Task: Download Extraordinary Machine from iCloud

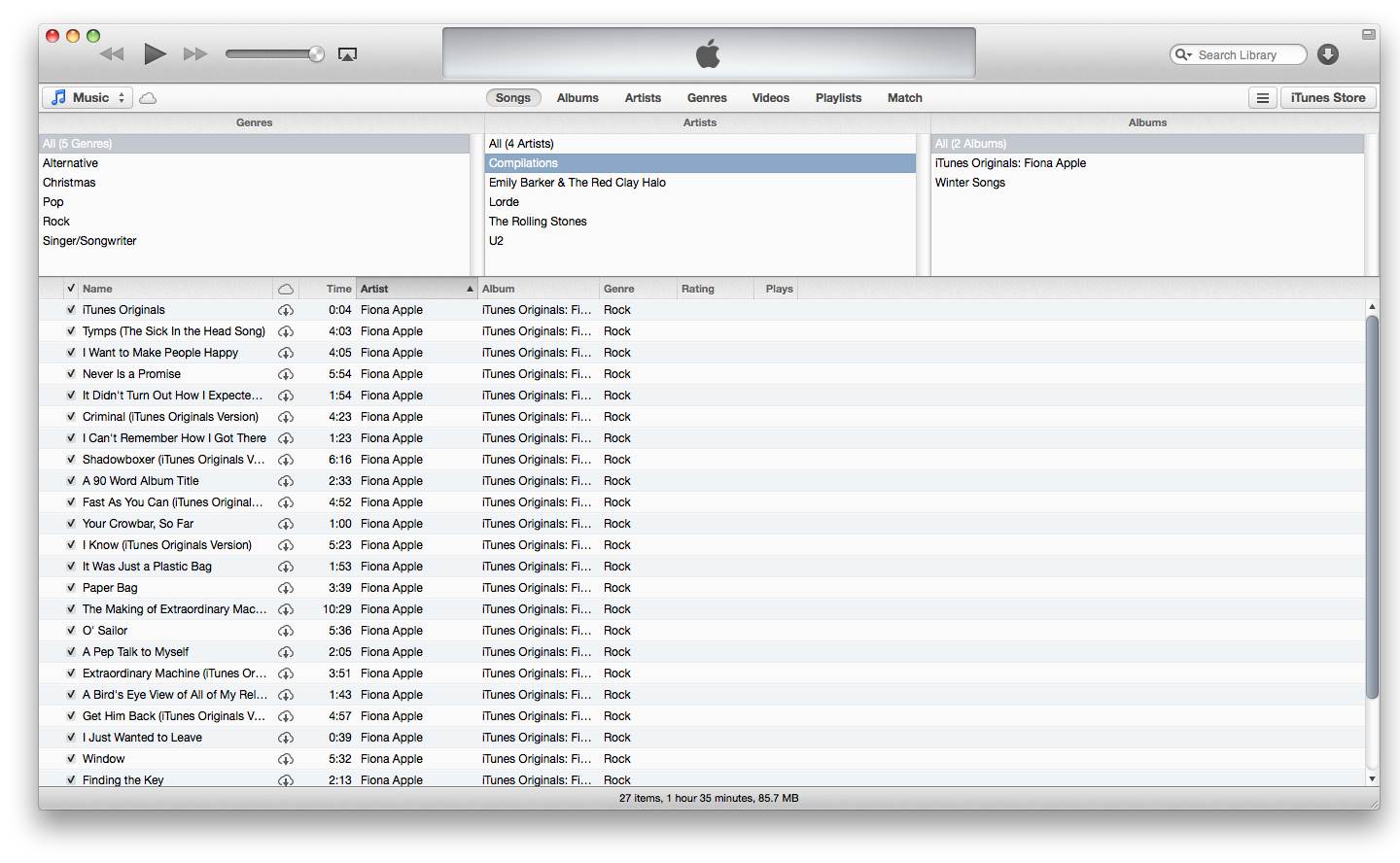Action: click(286, 673)
